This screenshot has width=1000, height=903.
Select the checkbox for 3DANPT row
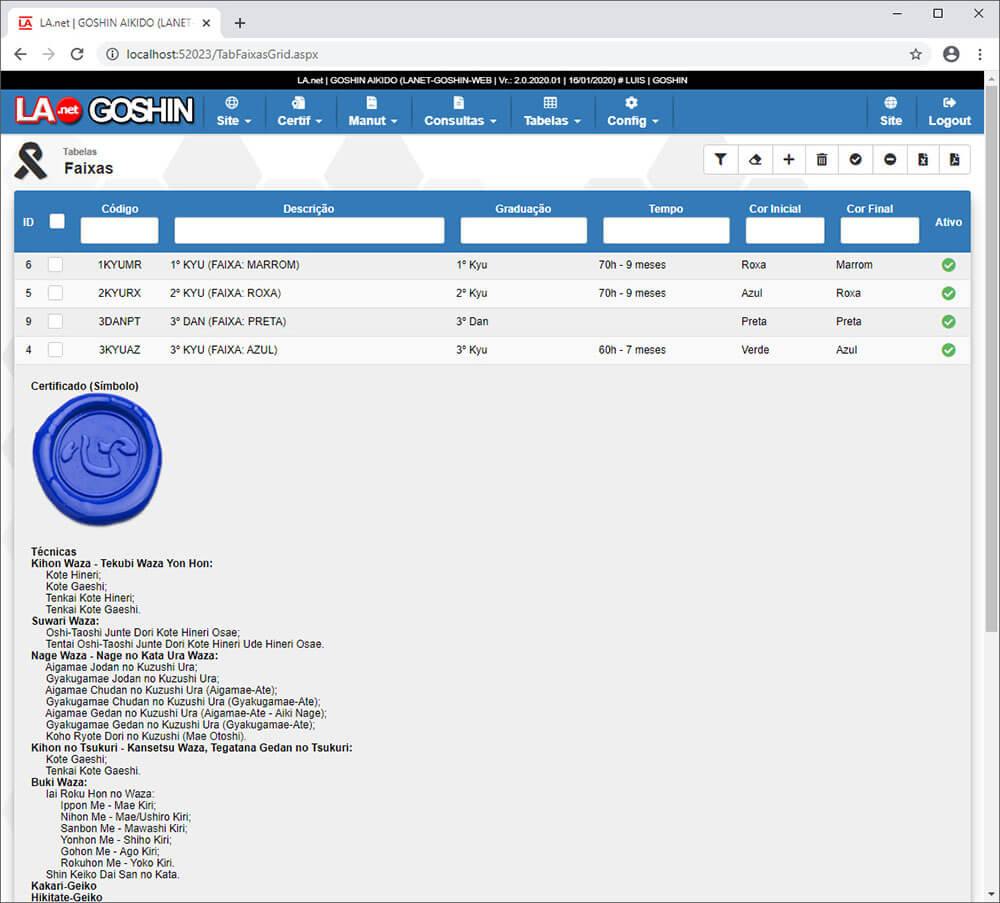tap(56, 321)
